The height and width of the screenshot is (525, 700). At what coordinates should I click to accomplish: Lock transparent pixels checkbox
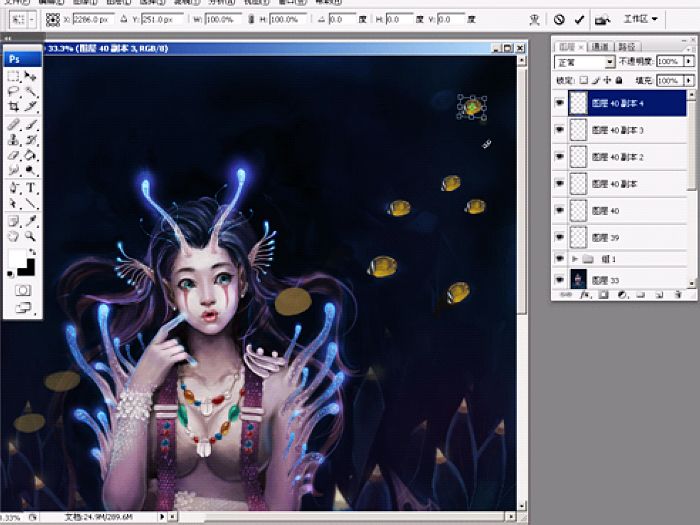583,80
